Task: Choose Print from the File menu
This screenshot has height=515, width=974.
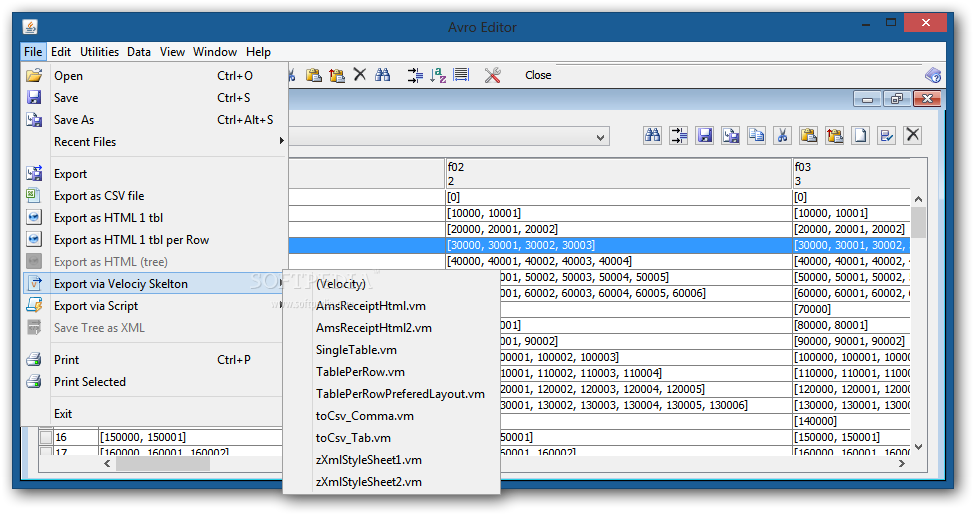Action: 155,360
